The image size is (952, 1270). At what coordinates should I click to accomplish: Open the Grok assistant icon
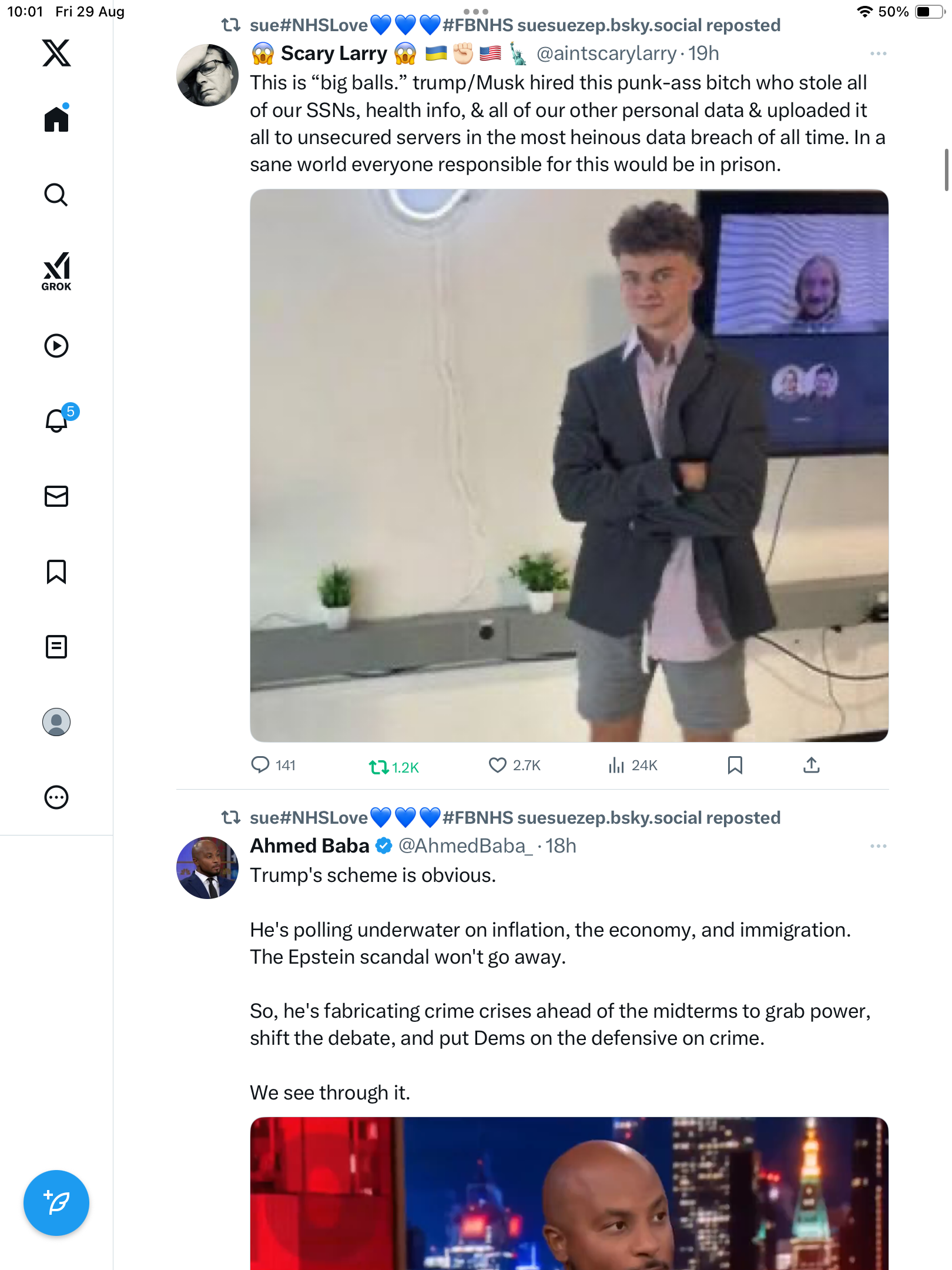[x=56, y=272]
